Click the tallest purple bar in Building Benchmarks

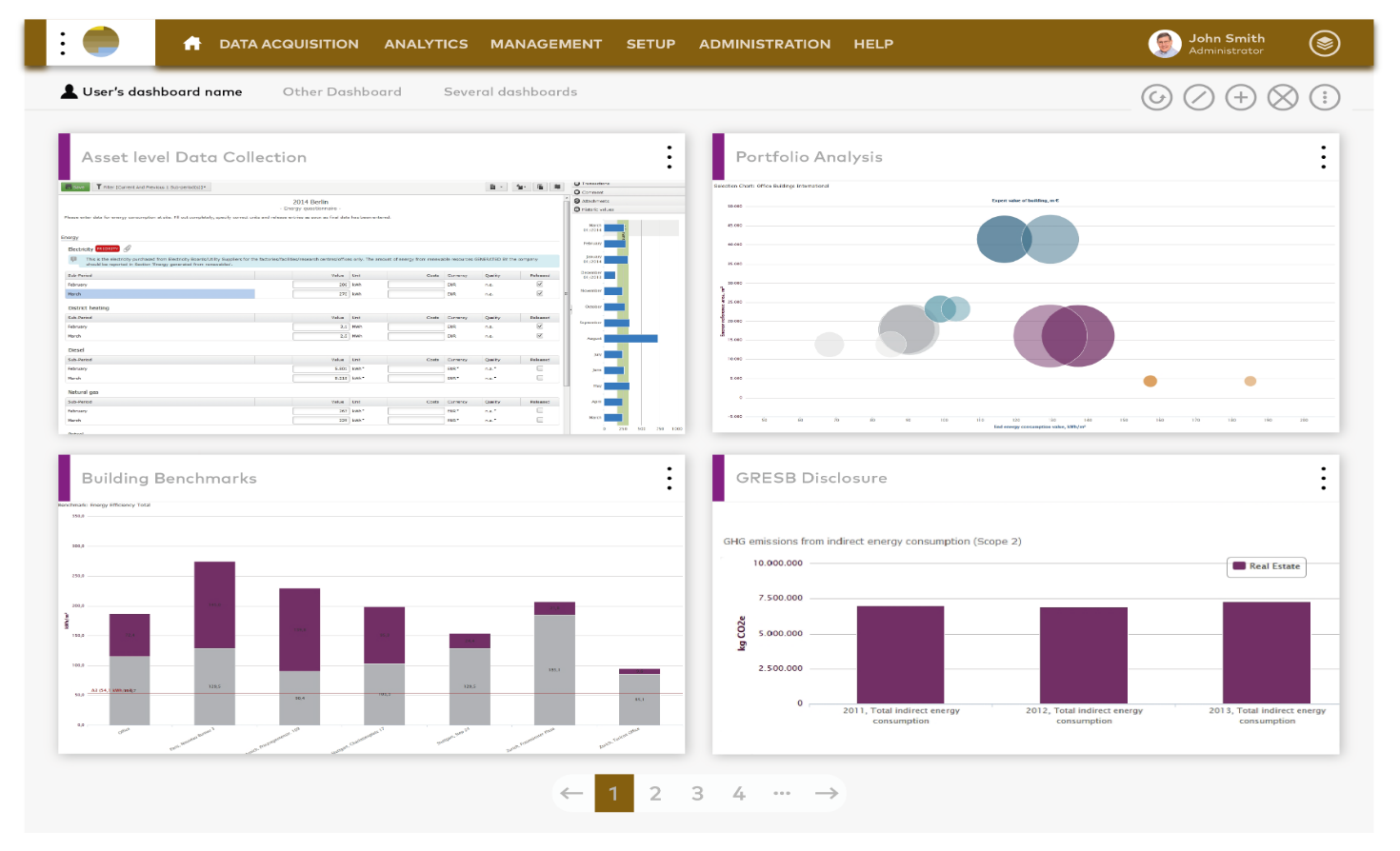[x=214, y=604]
